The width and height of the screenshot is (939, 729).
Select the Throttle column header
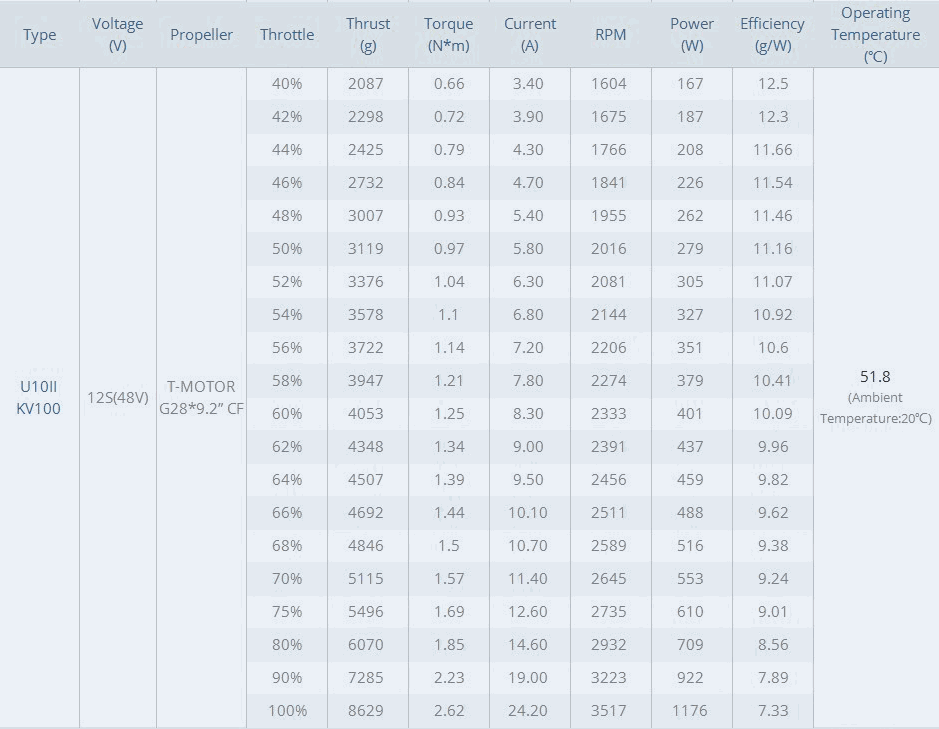coord(287,35)
